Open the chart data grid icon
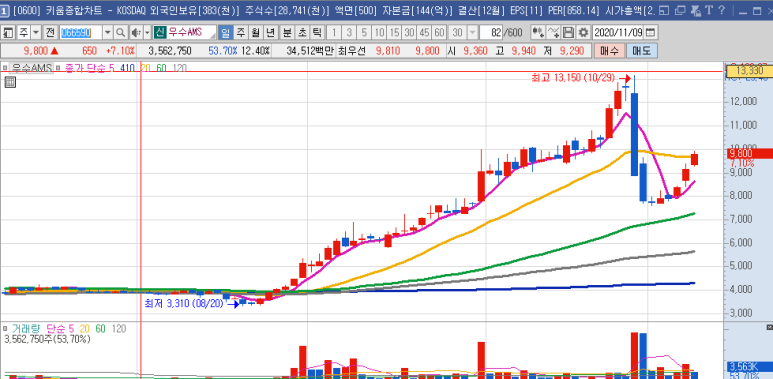This screenshot has width=773, height=379. tap(10, 82)
